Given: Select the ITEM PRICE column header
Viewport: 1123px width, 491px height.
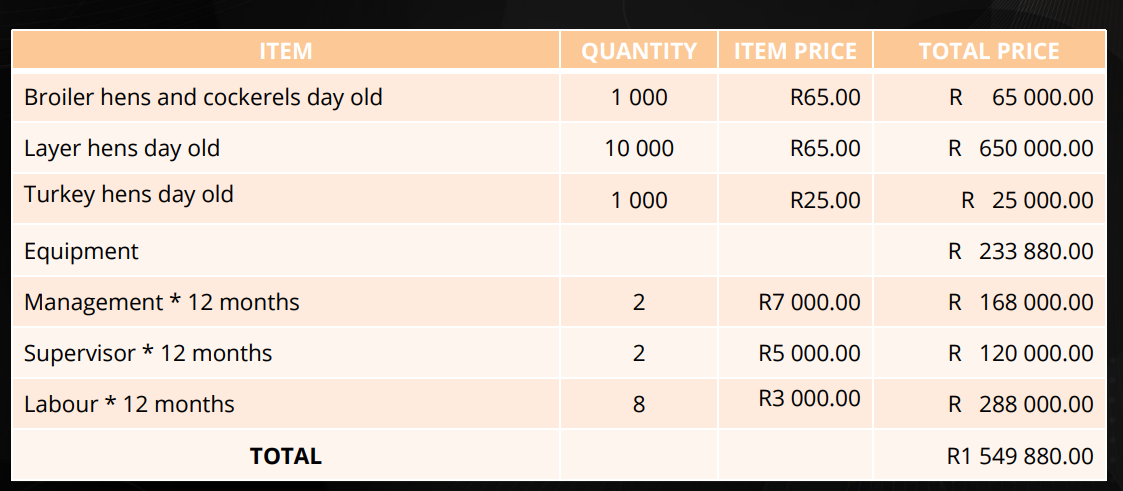Looking at the screenshot, I should [x=795, y=51].
